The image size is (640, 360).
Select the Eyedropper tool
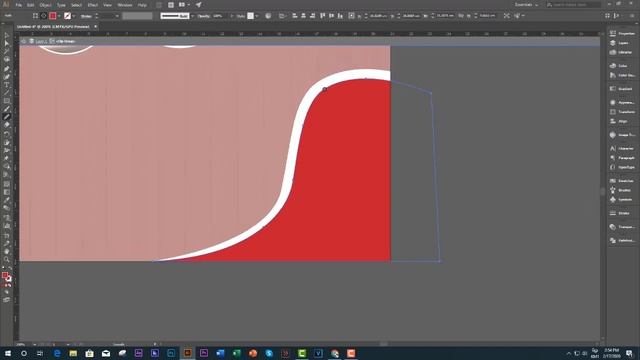7,200
